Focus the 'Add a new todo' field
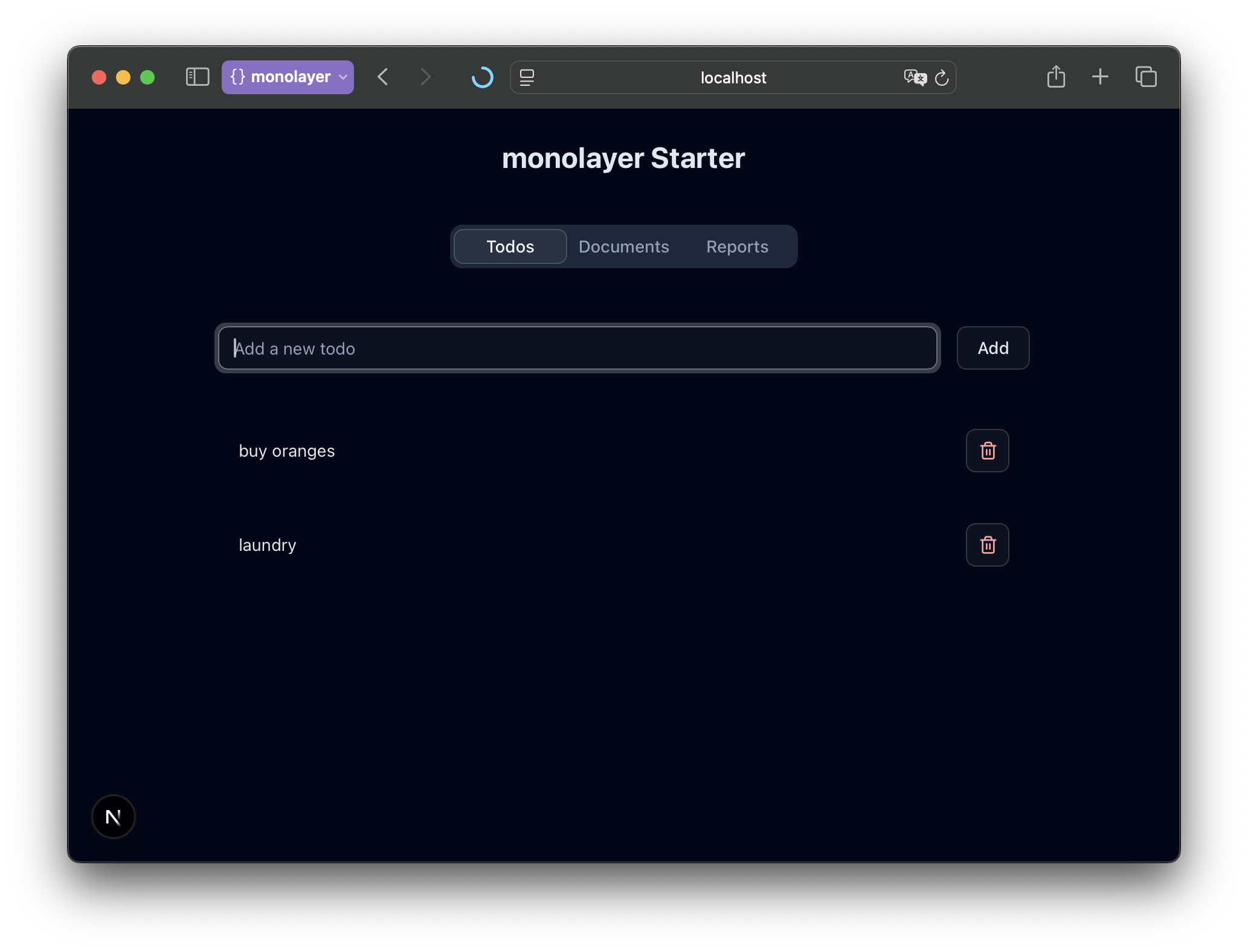1248x952 pixels. tap(577, 349)
